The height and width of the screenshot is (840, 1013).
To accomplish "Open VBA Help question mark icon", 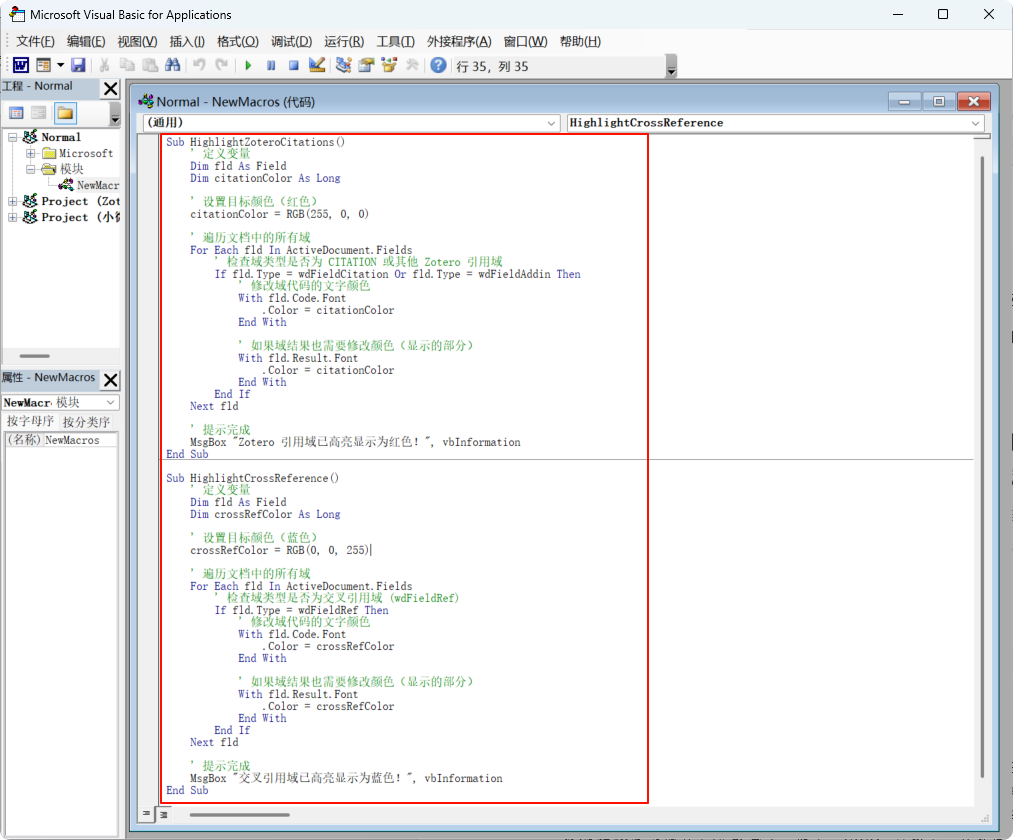I will pos(438,65).
